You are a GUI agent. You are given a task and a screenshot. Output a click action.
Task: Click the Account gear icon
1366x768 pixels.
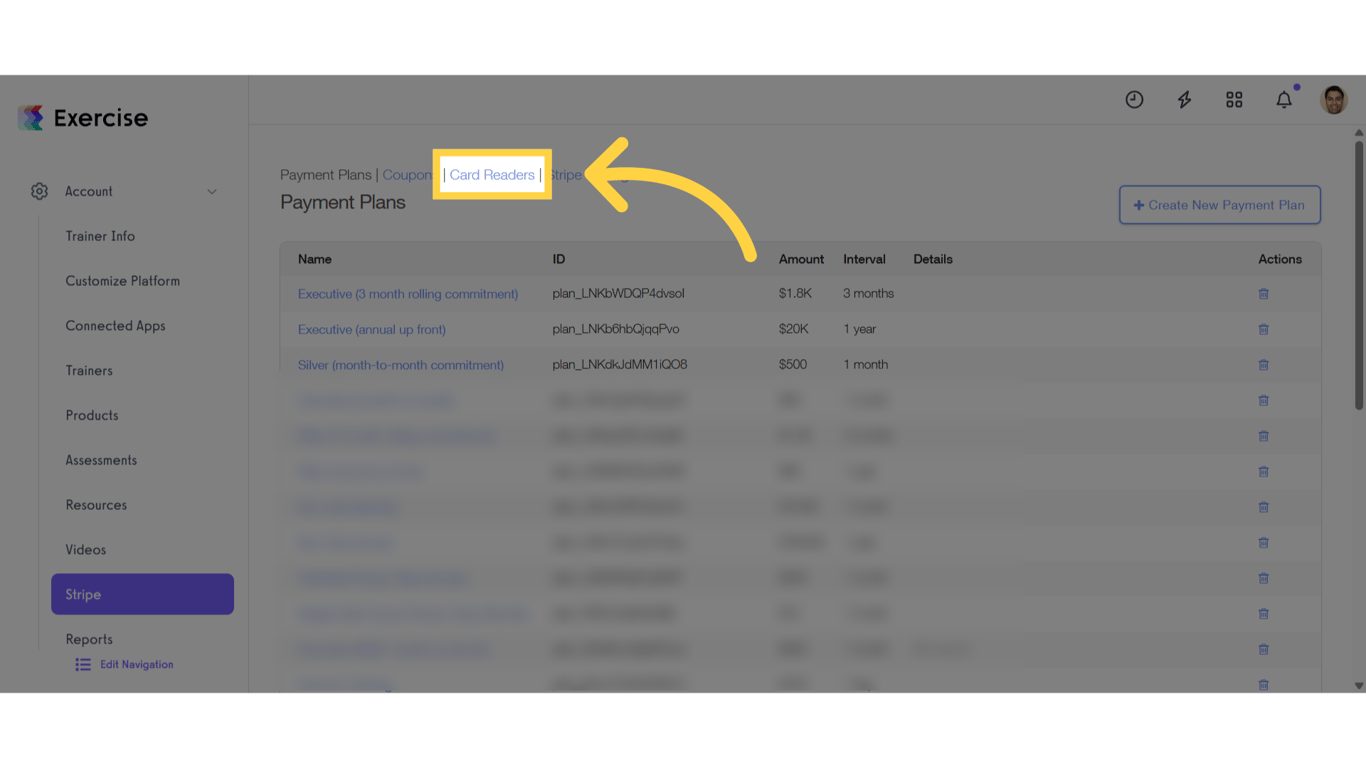pos(39,191)
